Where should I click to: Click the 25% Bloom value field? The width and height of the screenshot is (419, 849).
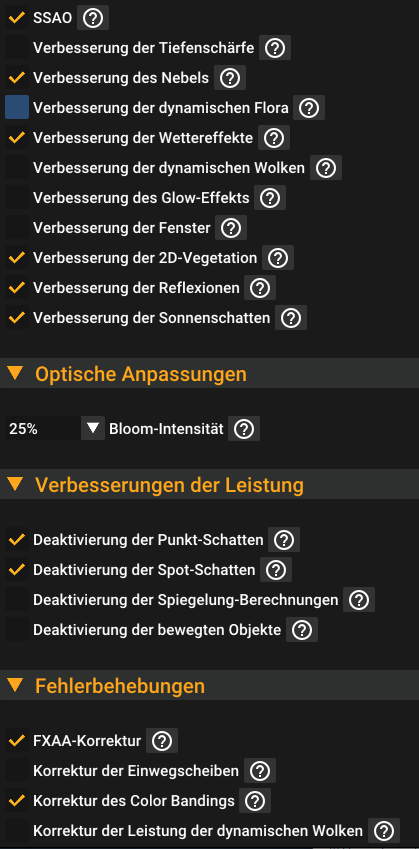pos(43,429)
